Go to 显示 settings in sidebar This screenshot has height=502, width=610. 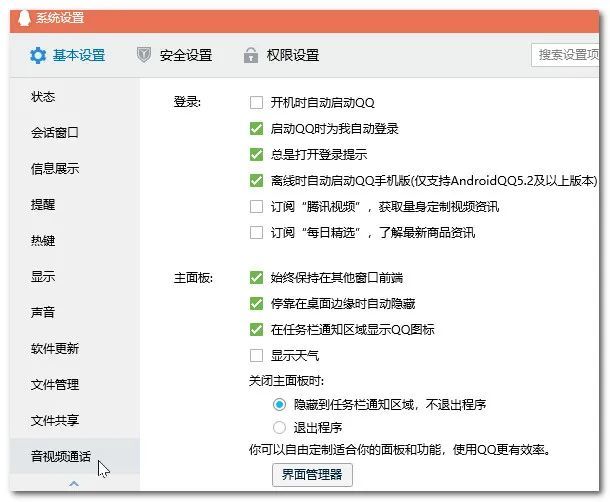[x=43, y=276]
